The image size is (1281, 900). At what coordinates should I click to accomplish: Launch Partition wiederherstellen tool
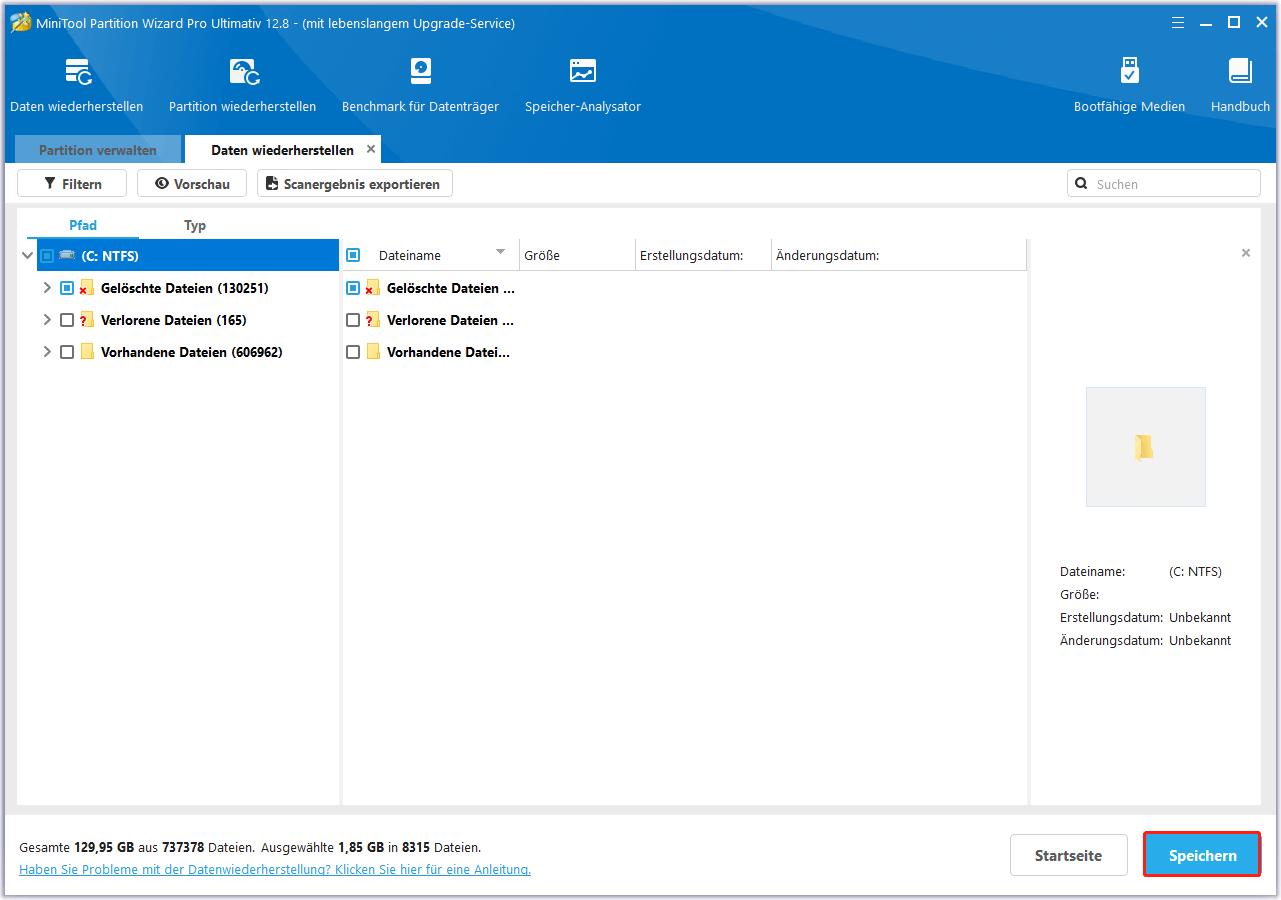[243, 85]
